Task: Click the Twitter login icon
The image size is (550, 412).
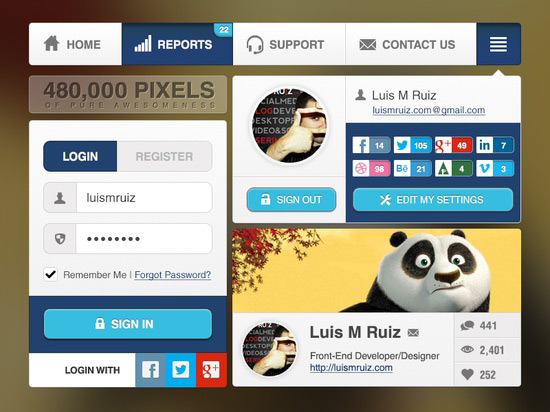Action: pyautogui.click(x=181, y=370)
